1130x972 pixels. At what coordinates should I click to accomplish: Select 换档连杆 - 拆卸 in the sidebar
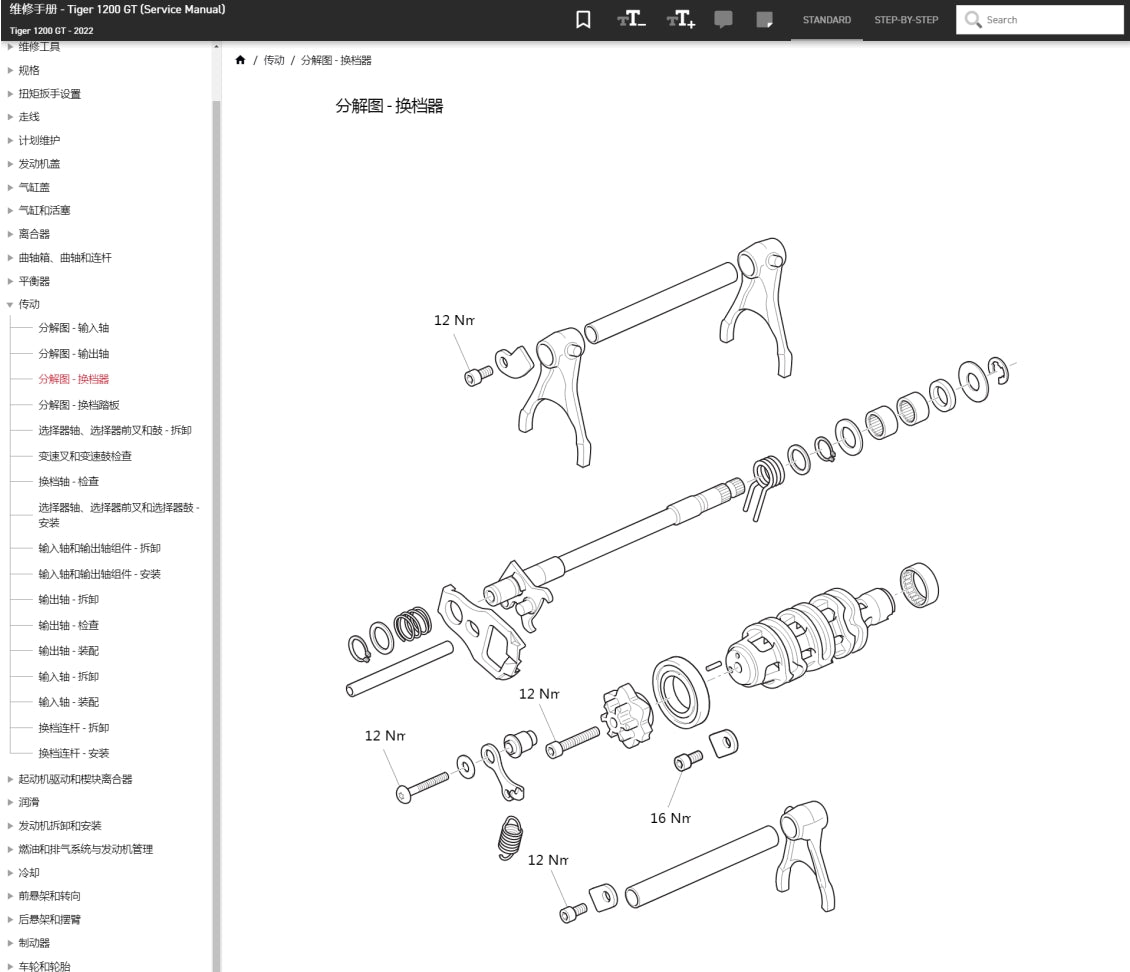[73, 728]
